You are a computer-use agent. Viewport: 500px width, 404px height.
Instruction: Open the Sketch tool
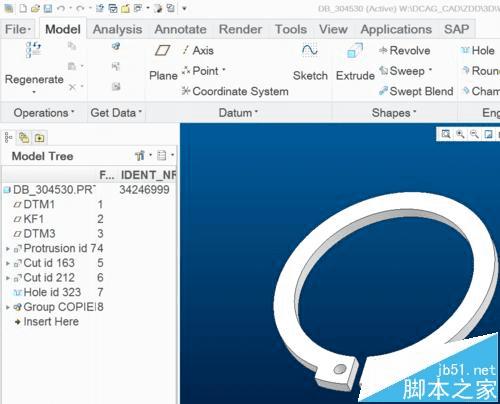pyautogui.click(x=310, y=63)
